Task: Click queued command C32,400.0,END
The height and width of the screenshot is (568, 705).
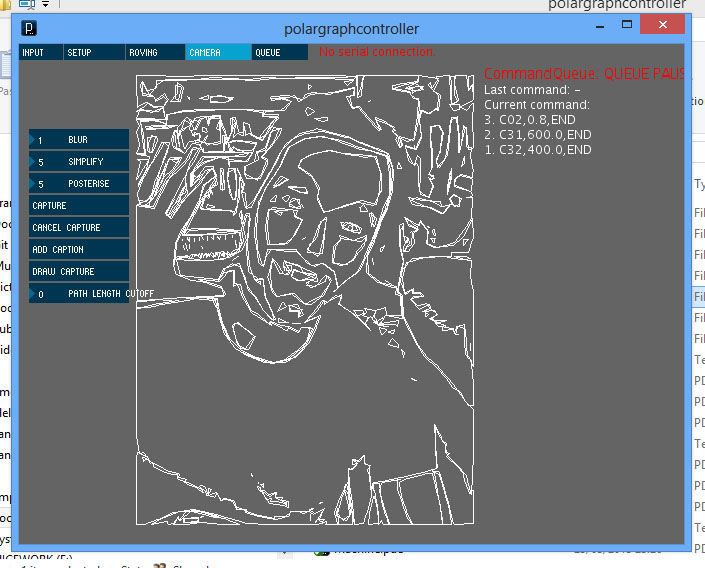Action: (x=537, y=150)
